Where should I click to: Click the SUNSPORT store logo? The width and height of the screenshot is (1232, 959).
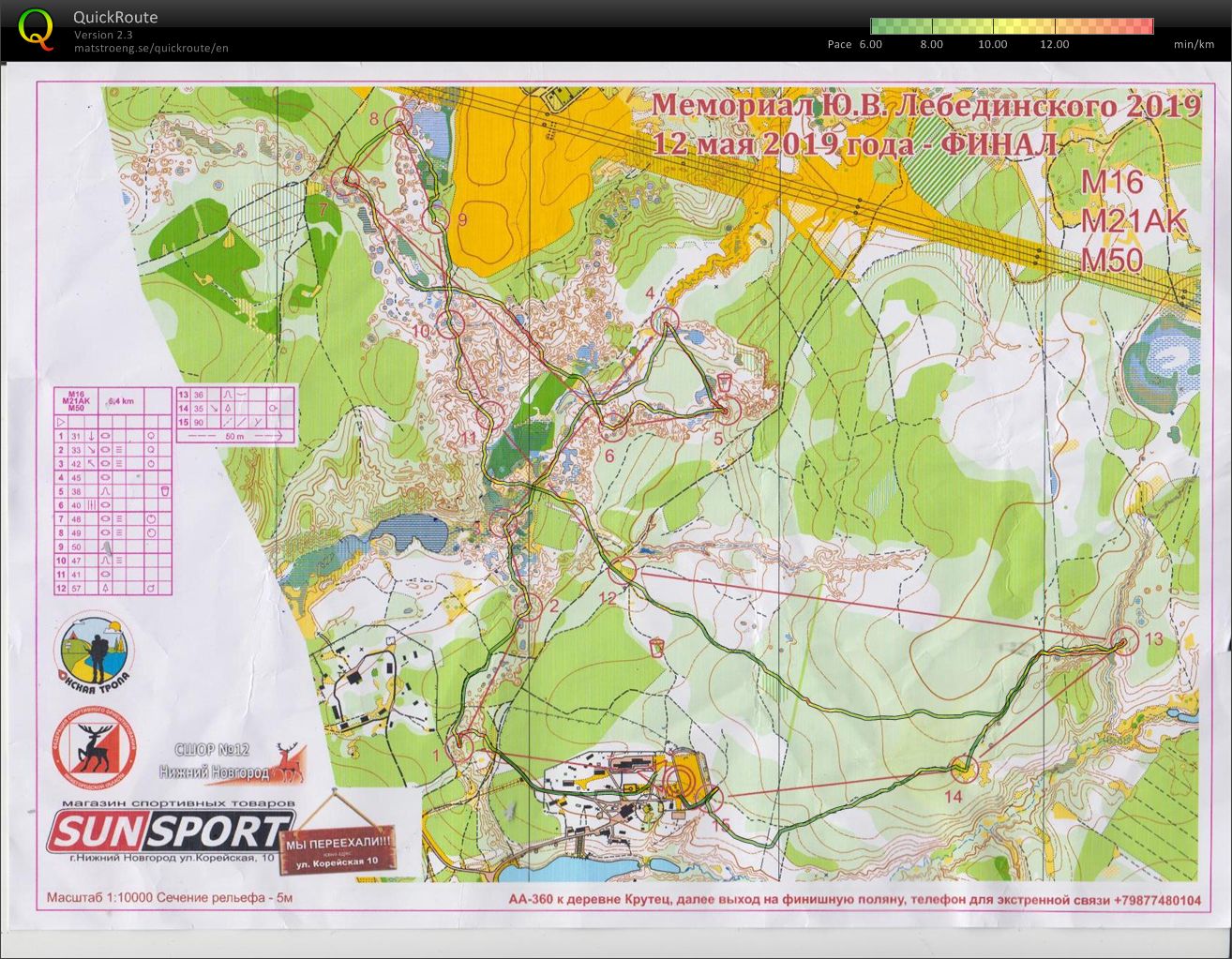tap(169, 832)
